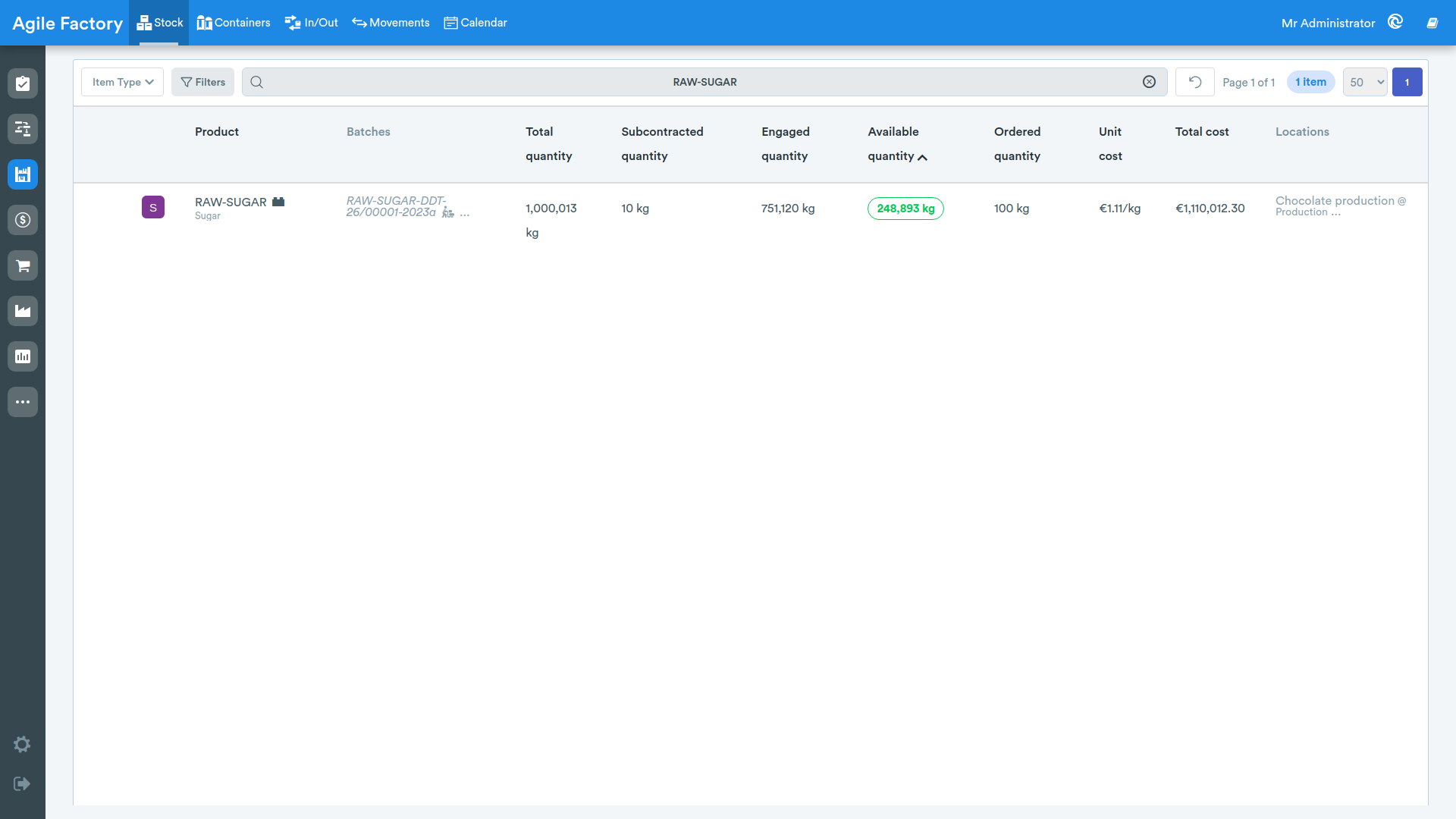Open the bar chart reports sidebar icon
Image resolution: width=1456 pixels, height=819 pixels.
23,356
